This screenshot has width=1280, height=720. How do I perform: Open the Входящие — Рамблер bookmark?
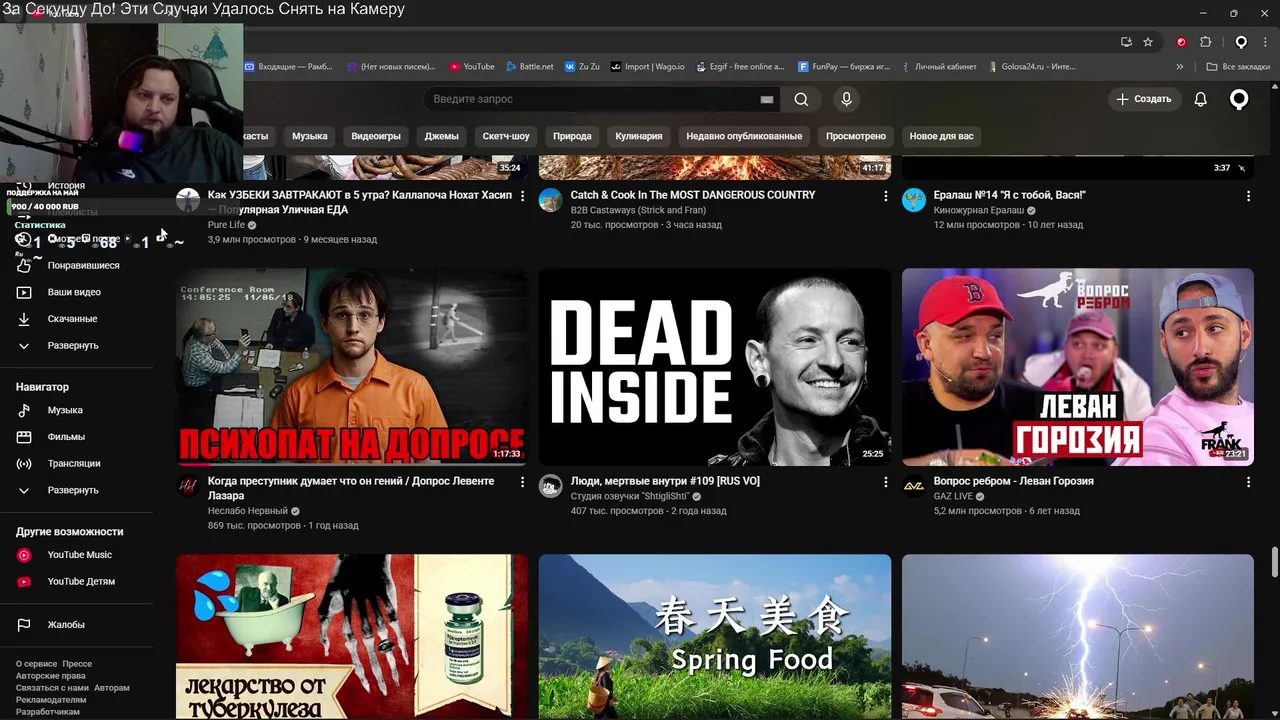289,67
